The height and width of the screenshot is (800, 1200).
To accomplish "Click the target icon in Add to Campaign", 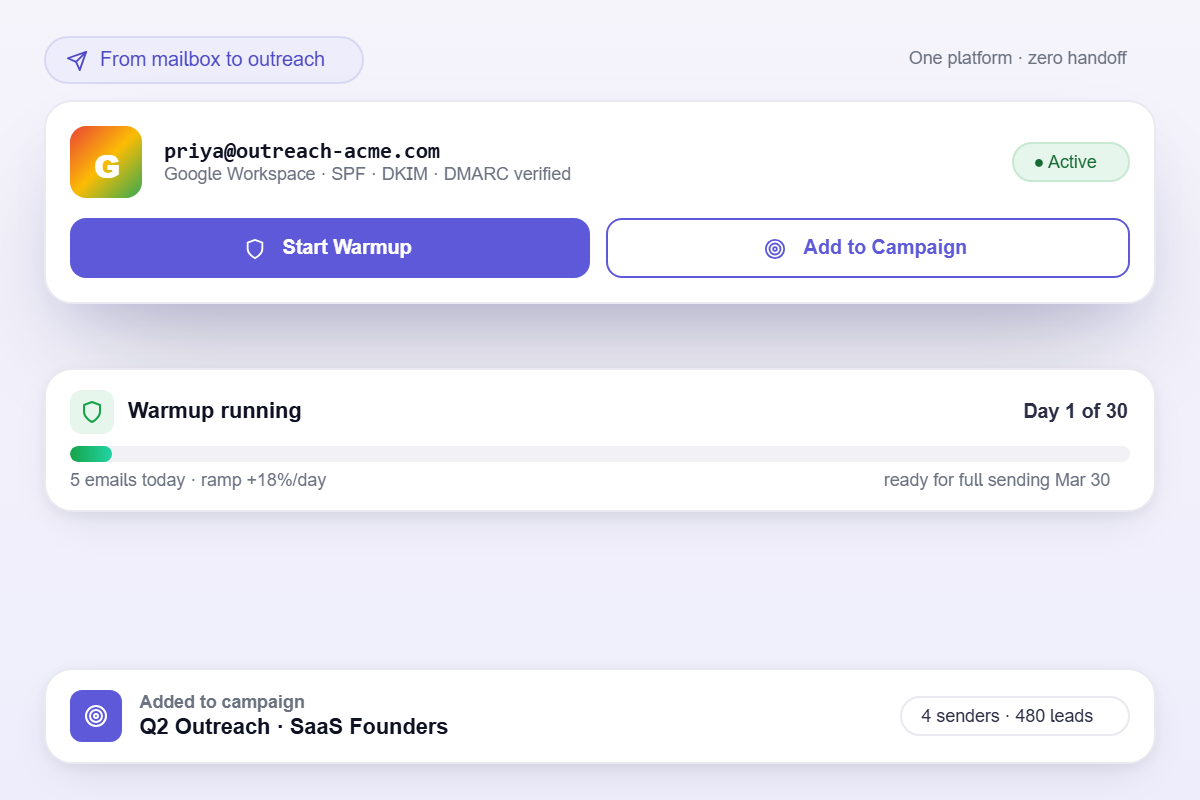I will pyautogui.click(x=775, y=249).
